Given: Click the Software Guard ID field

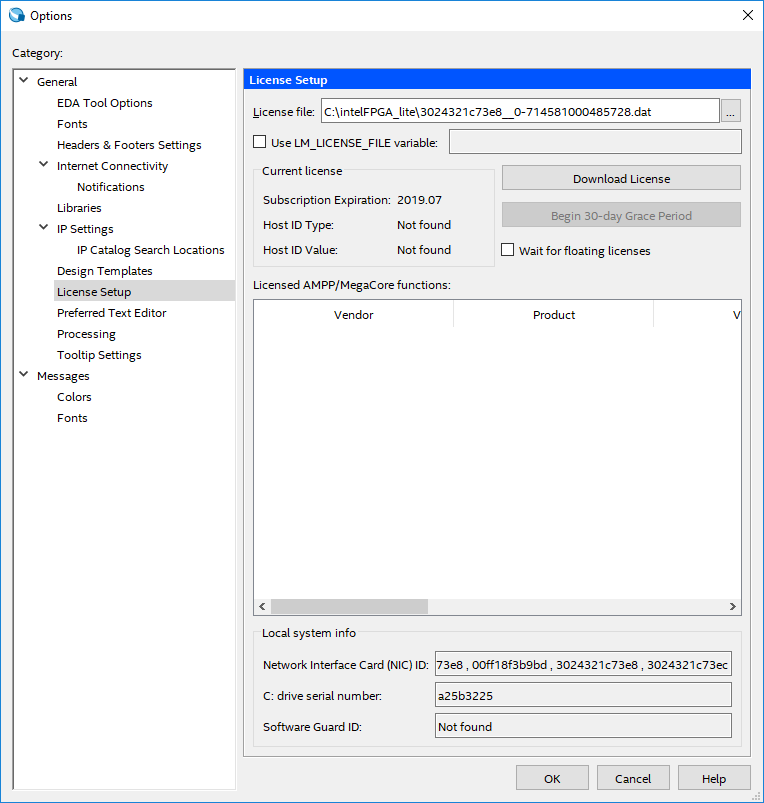Looking at the screenshot, I should point(583,726).
